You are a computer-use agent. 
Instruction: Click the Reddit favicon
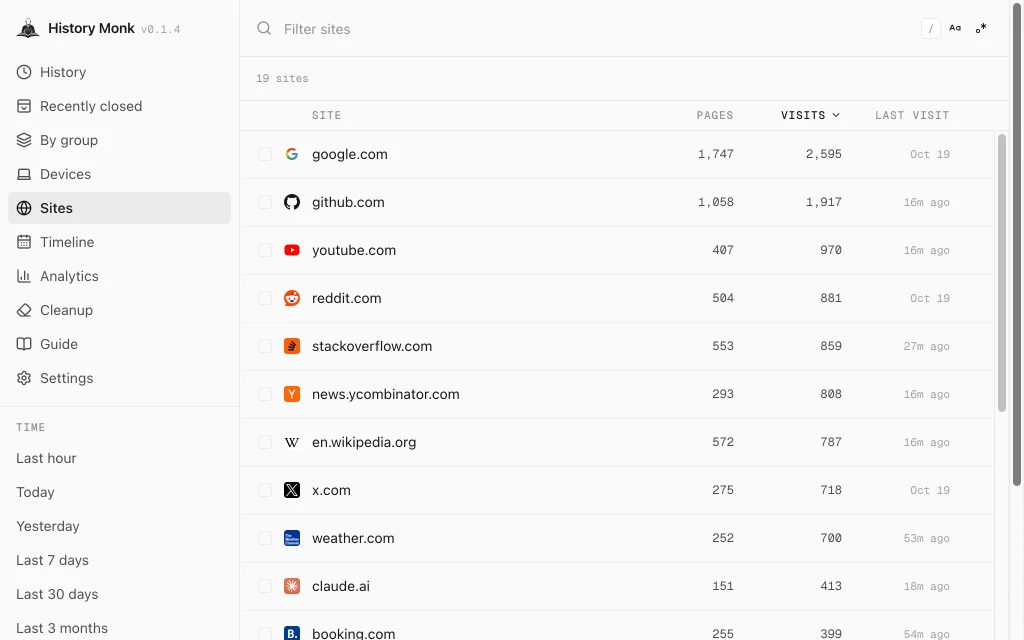(x=292, y=298)
